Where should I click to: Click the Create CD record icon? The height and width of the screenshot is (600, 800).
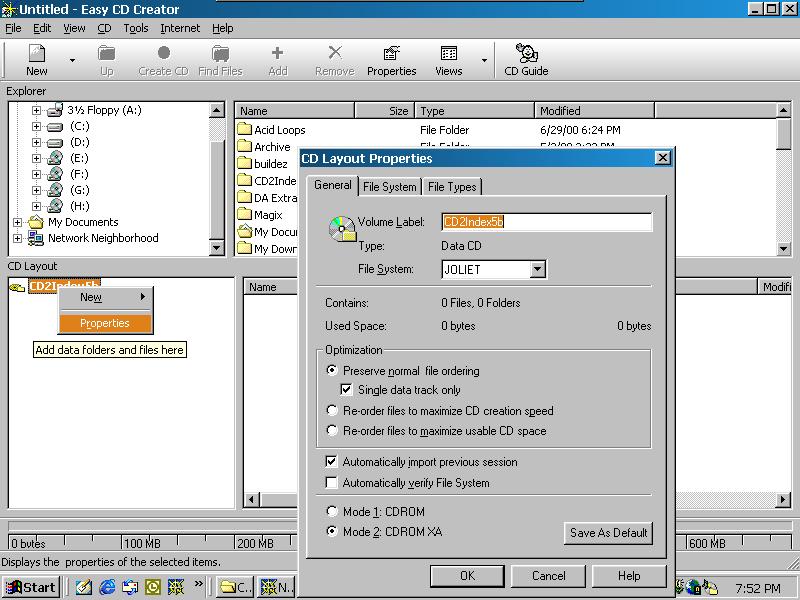(164, 53)
